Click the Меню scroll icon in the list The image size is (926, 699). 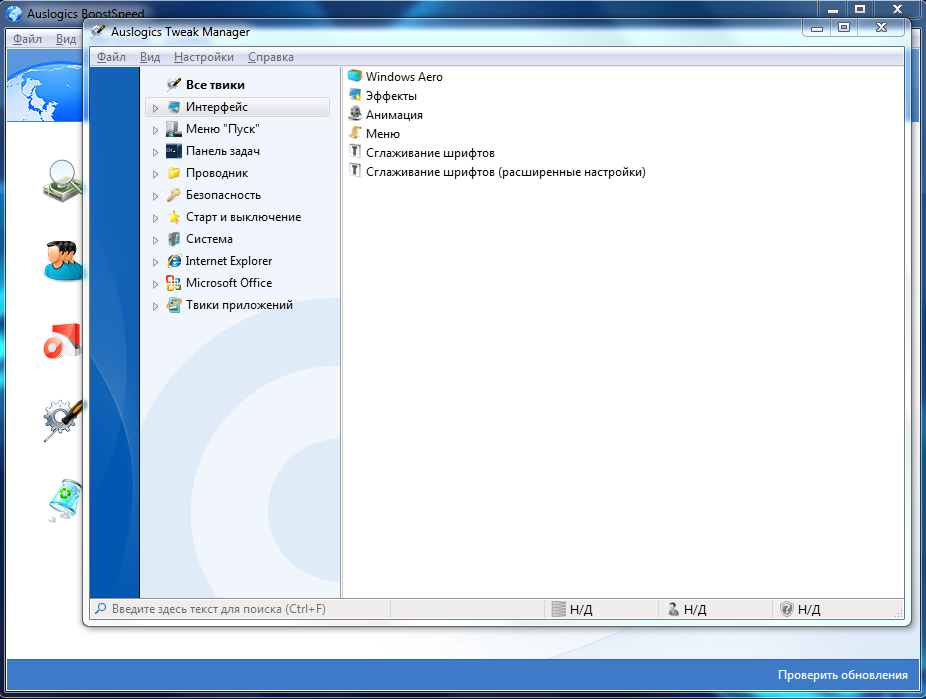[x=354, y=133]
